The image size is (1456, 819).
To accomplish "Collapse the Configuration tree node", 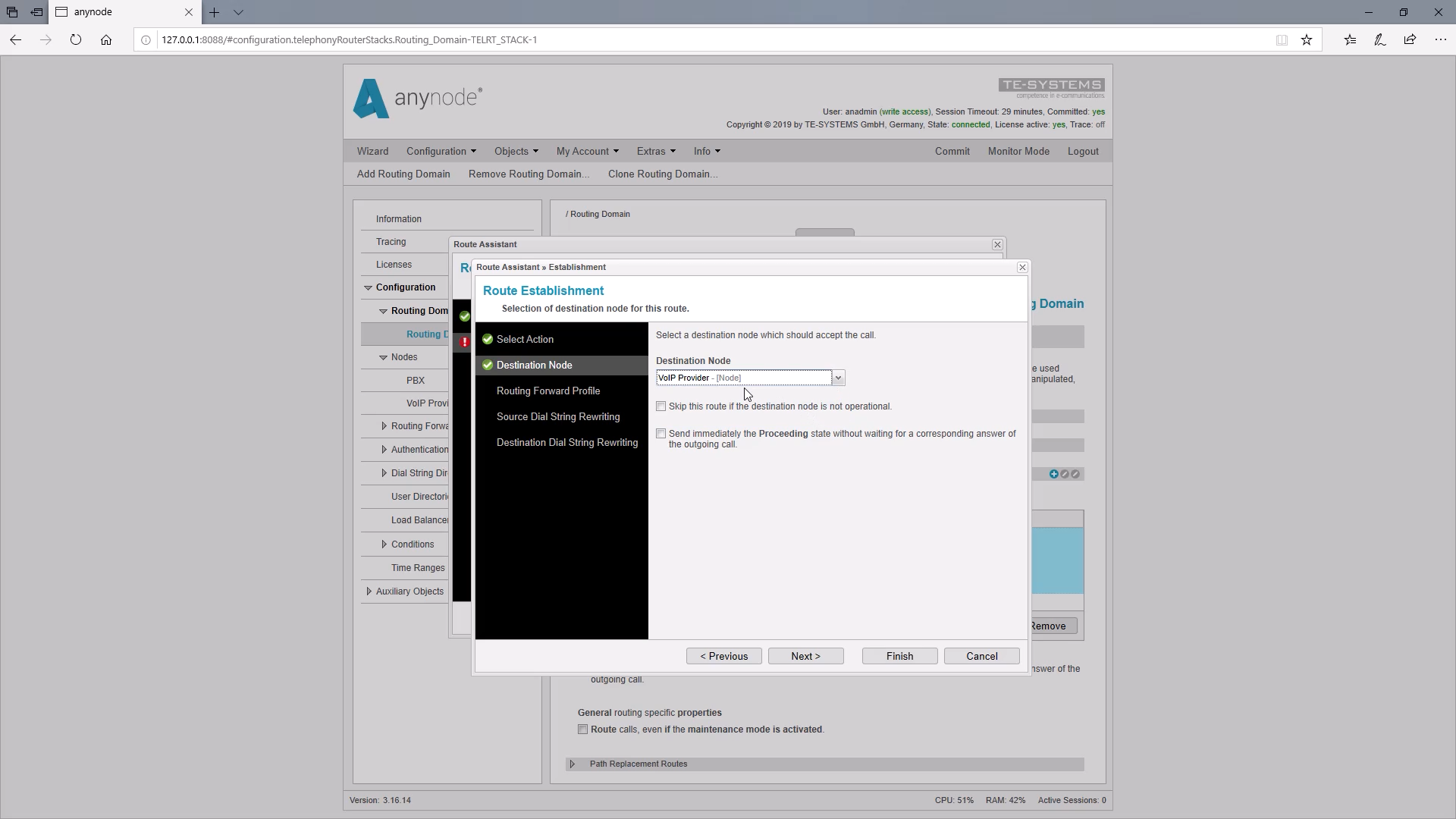I will tap(368, 287).
